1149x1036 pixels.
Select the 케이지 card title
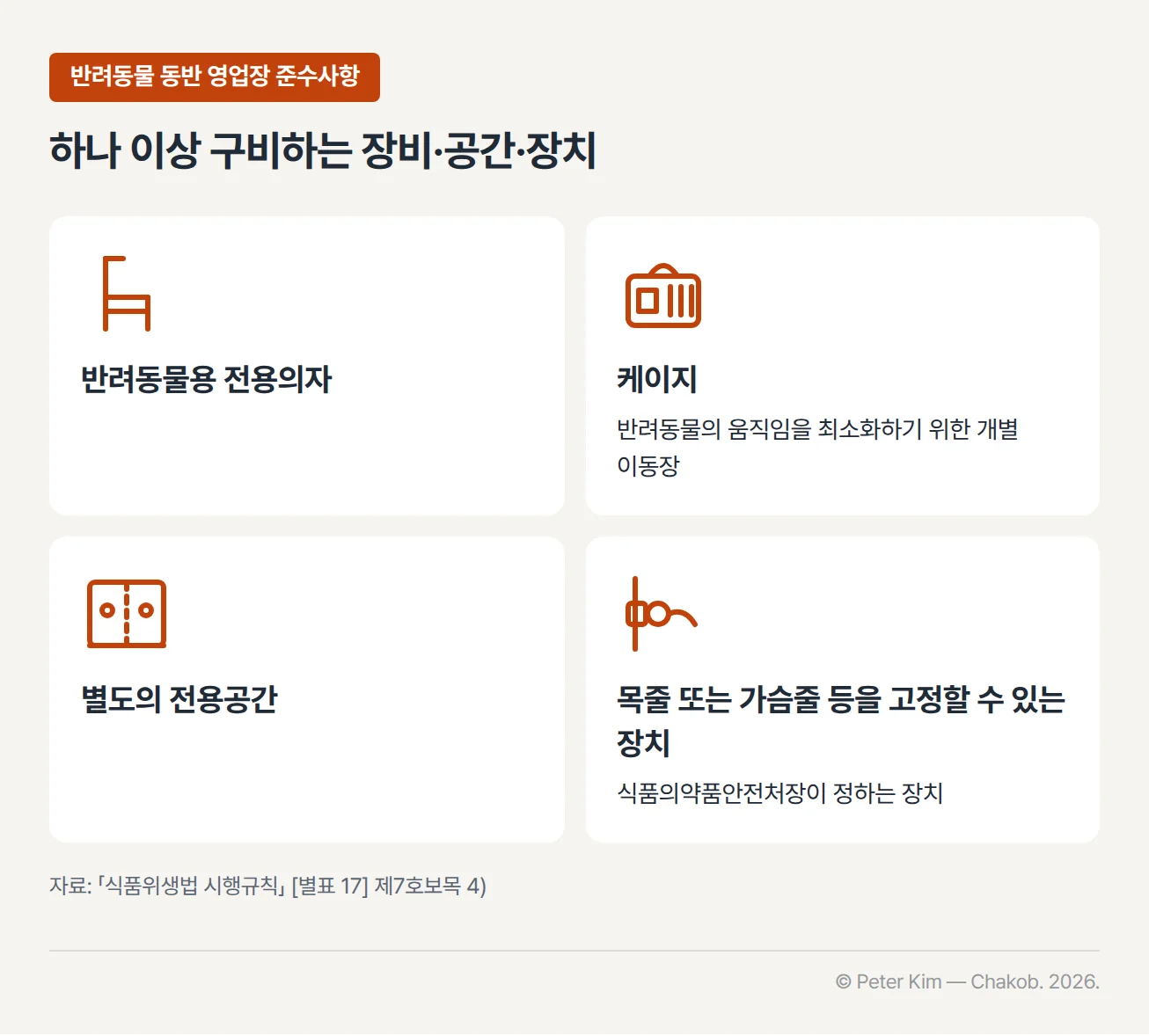(657, 379)
